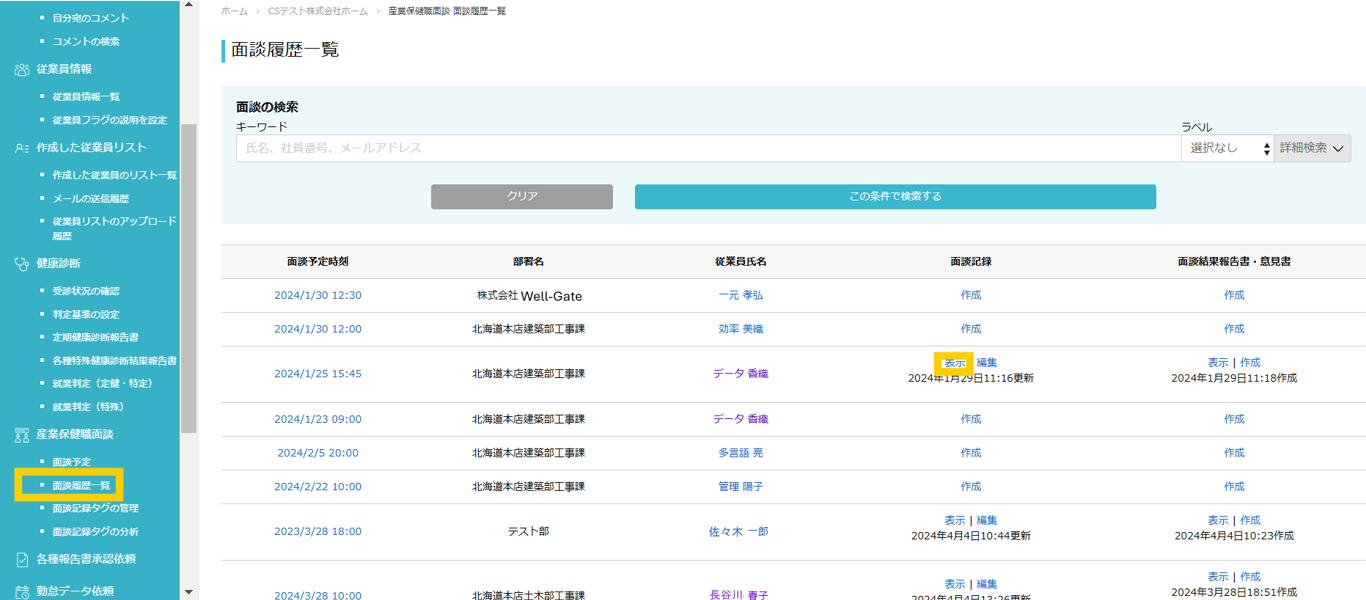The image size is (1366, 600).
Task: Open interview time 2023/3/28 18:00
Action: pos(318,532)
